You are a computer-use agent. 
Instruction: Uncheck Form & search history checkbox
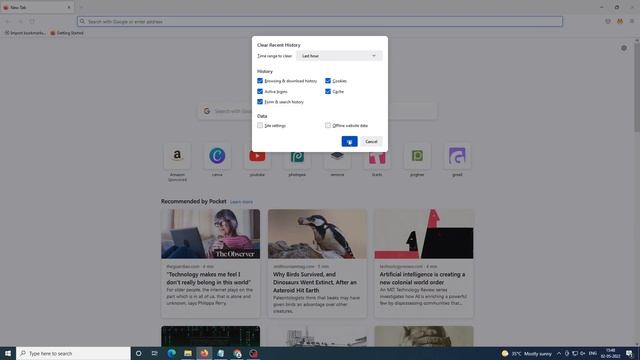[x=260, y=102]
